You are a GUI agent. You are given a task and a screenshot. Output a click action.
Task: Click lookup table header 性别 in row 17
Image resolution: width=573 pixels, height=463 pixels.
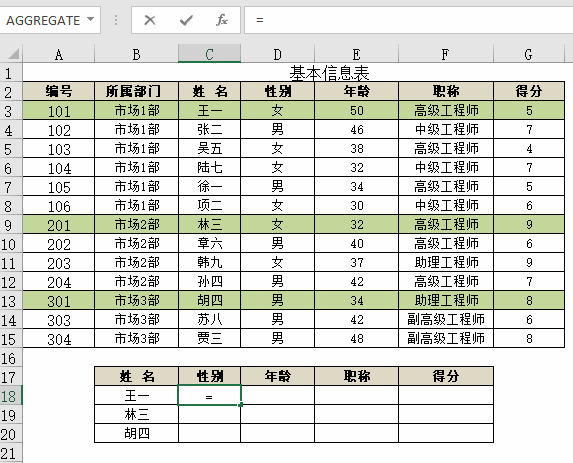tap(209, 376)
